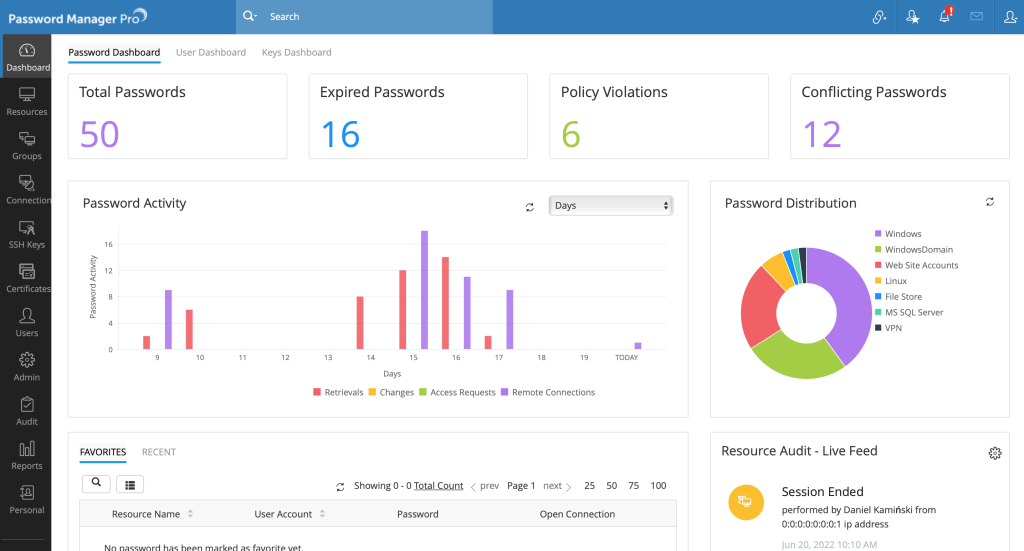Screen dimensions: 1024x551
Task: Click the Expired Passwords count 16
Action: point(340,134)
